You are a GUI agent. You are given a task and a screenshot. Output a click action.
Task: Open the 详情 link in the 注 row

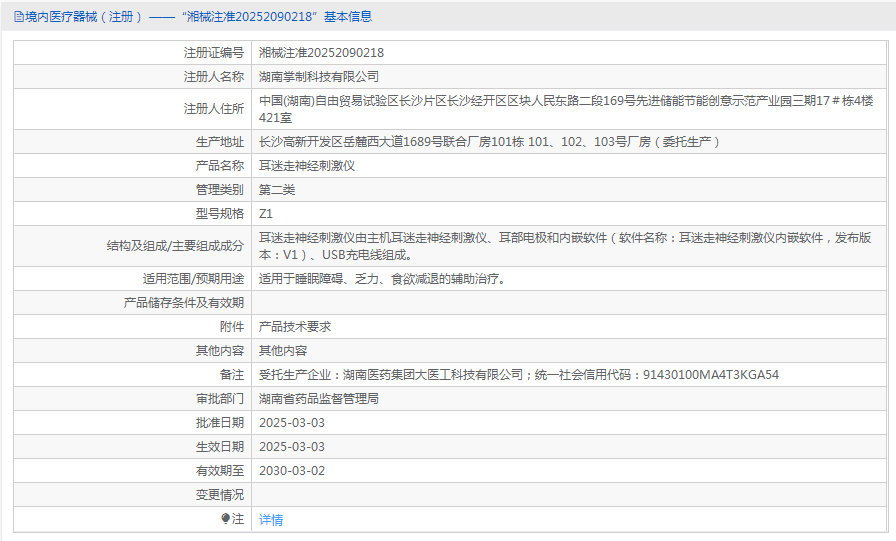[x=271, y=519]
